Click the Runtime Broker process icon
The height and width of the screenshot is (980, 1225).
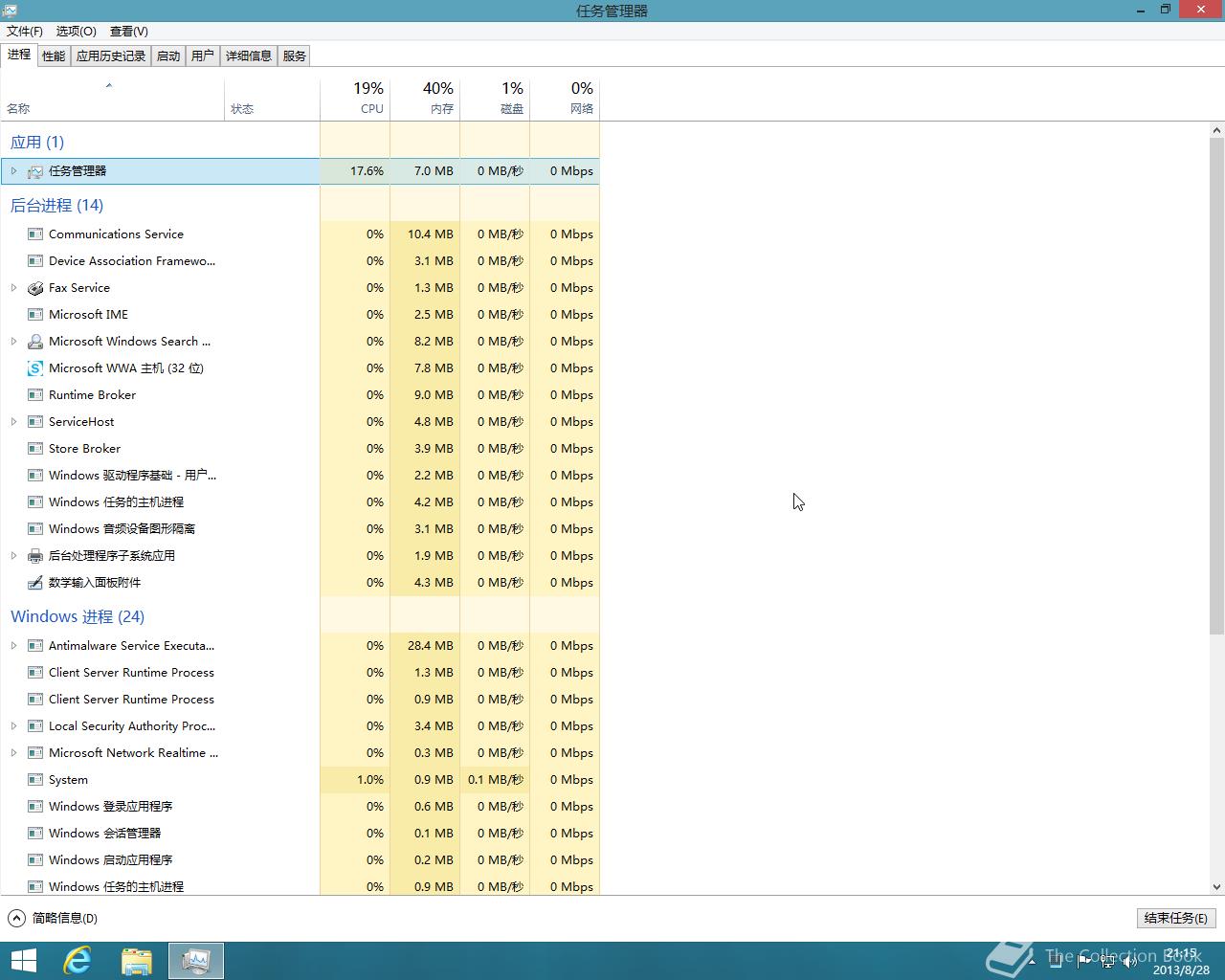(x=35, y=395)
